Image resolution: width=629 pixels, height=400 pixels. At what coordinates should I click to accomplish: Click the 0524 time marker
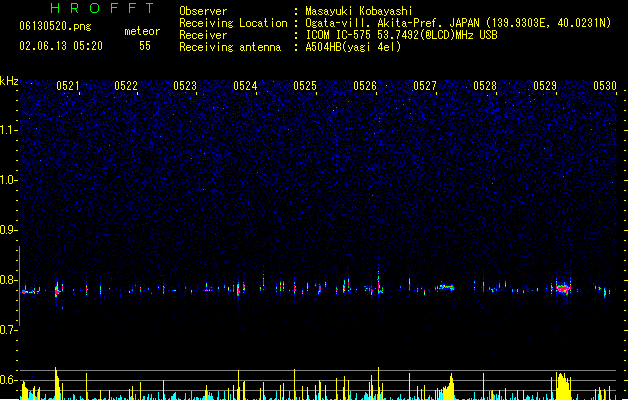pos(245,86)
